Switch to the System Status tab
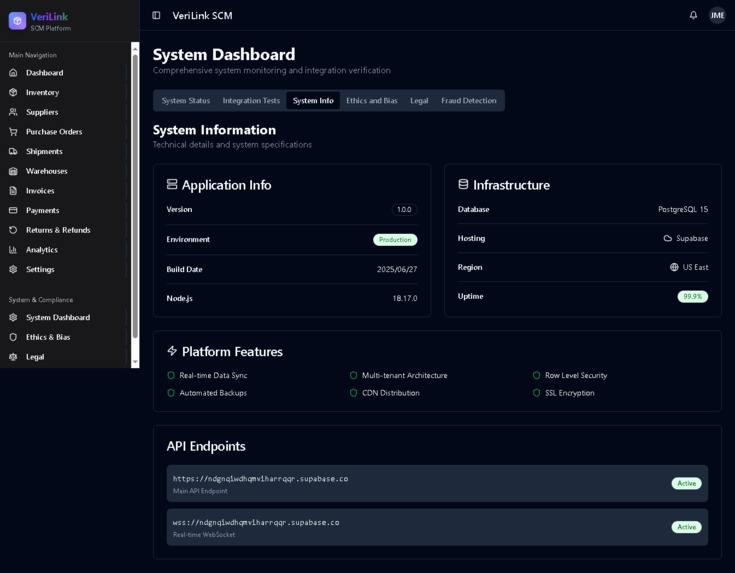 point(186,100)
